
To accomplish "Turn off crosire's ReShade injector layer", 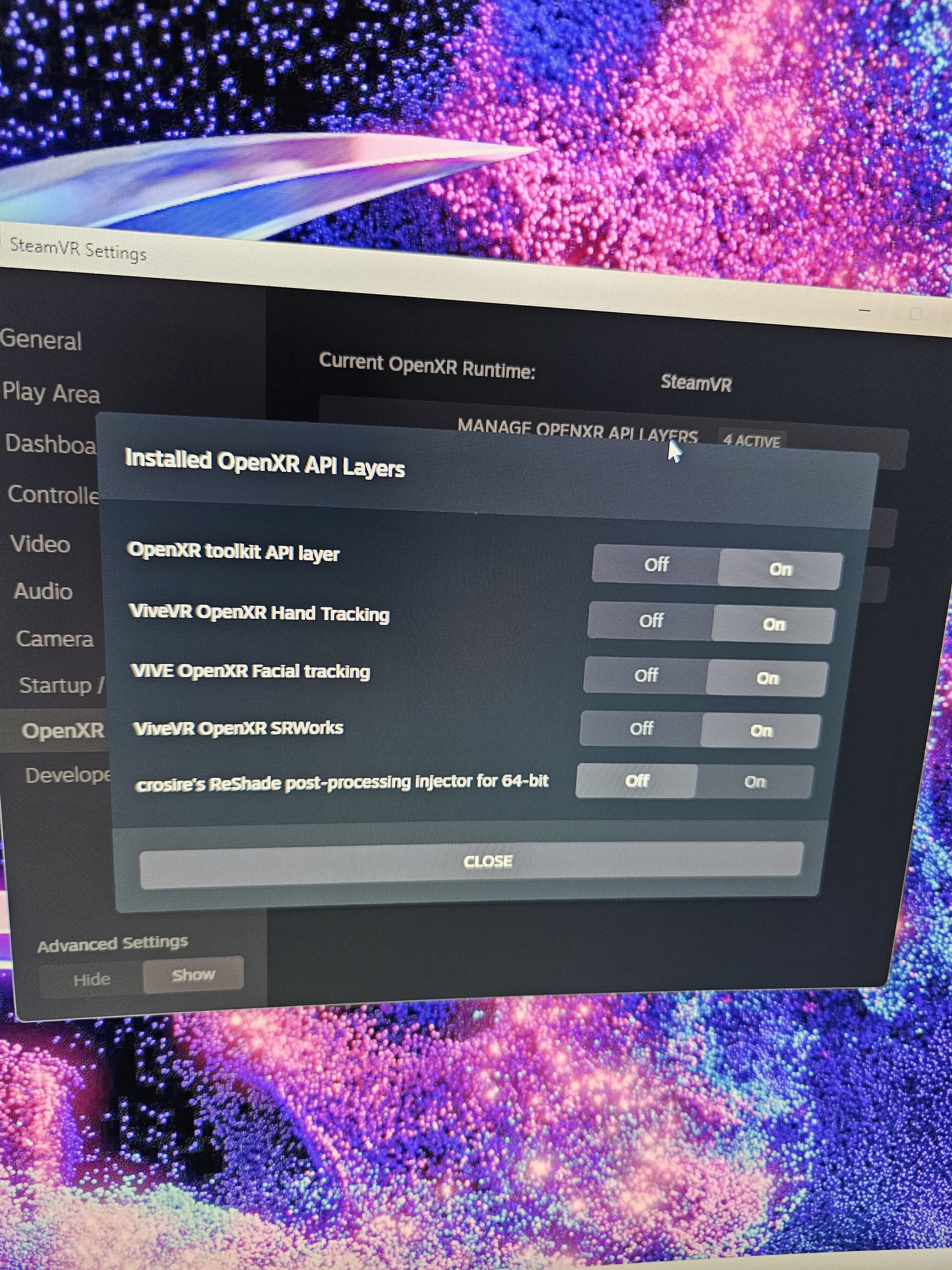I will [637, 781].
